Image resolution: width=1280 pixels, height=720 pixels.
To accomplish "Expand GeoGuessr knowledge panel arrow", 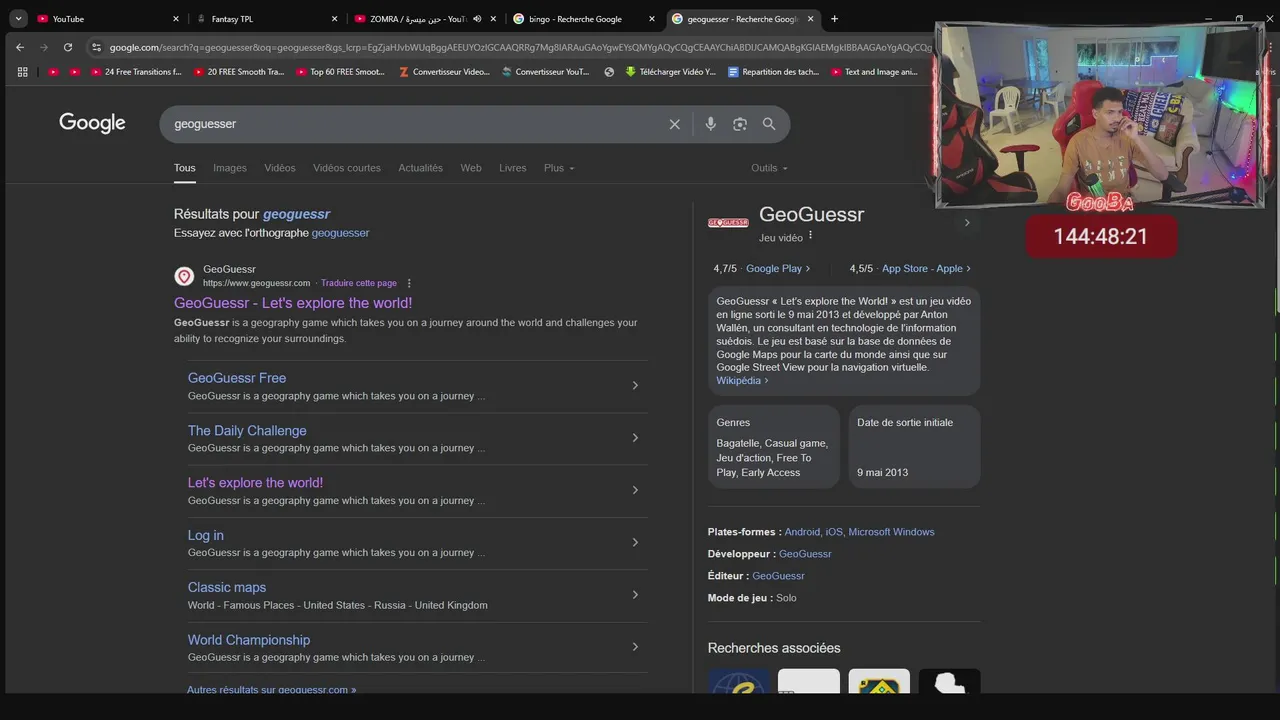I will 967,223.
